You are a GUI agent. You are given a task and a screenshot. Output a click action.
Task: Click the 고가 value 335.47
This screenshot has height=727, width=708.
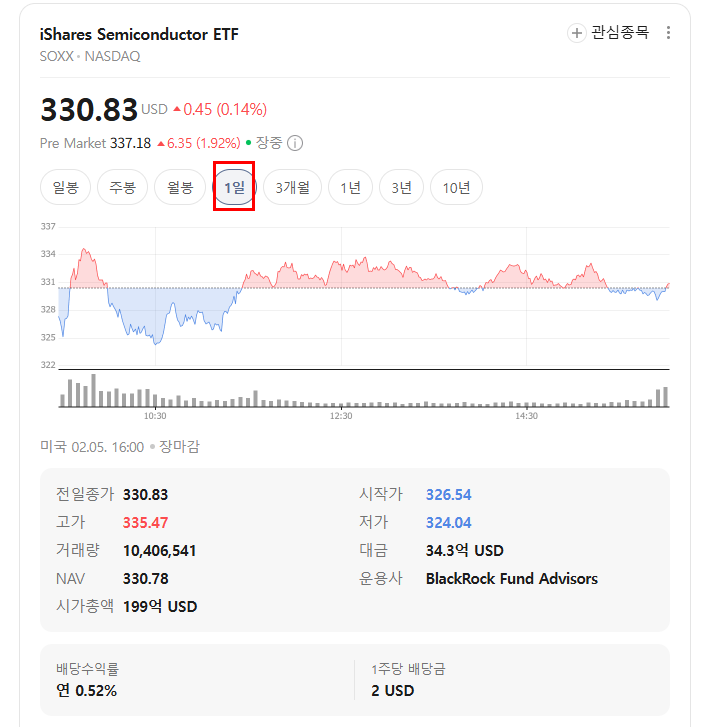point(145,523)
